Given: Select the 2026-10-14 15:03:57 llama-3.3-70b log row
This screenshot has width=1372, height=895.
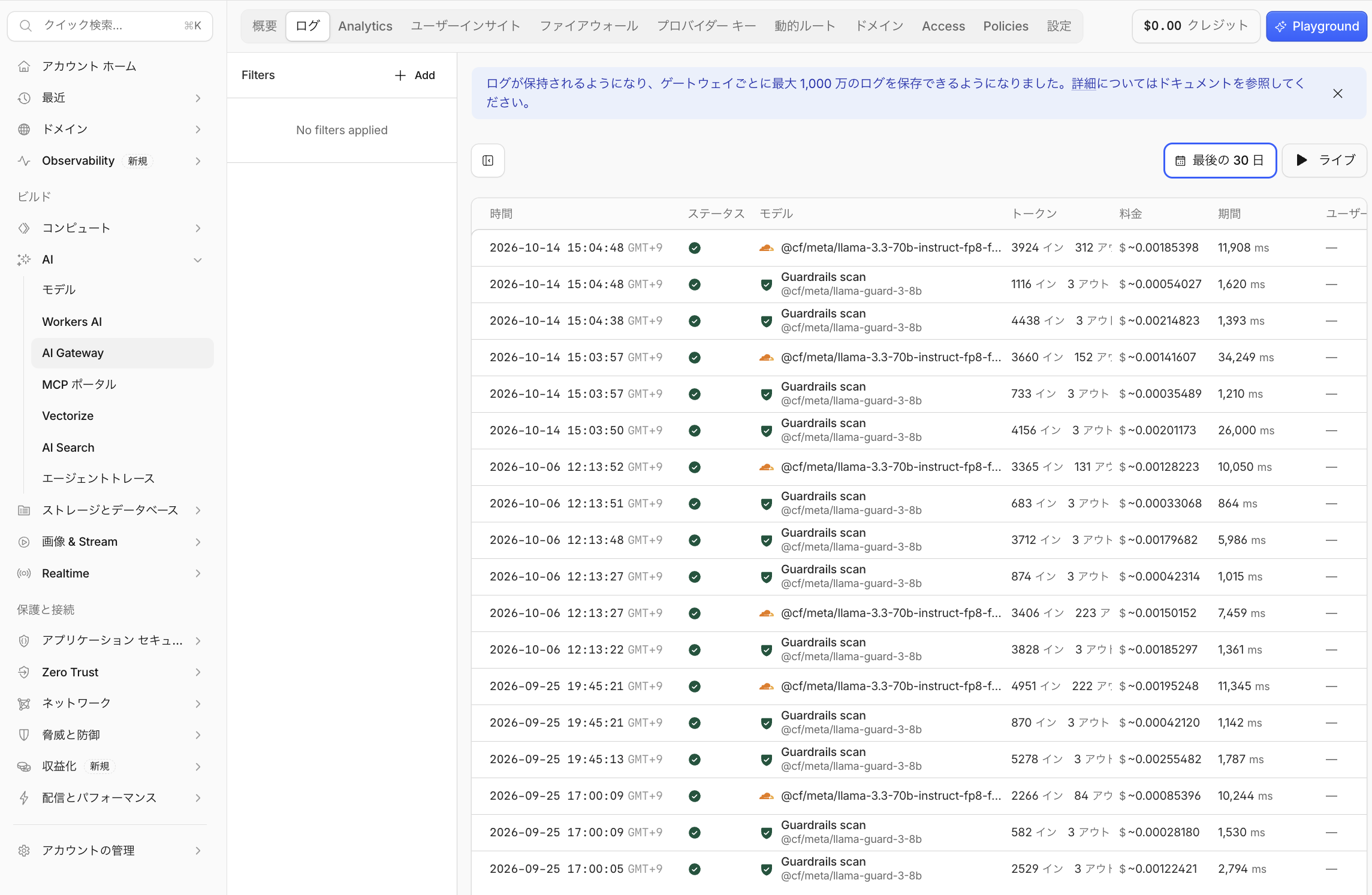Looking at the screenshot, I should click(918, 358).
